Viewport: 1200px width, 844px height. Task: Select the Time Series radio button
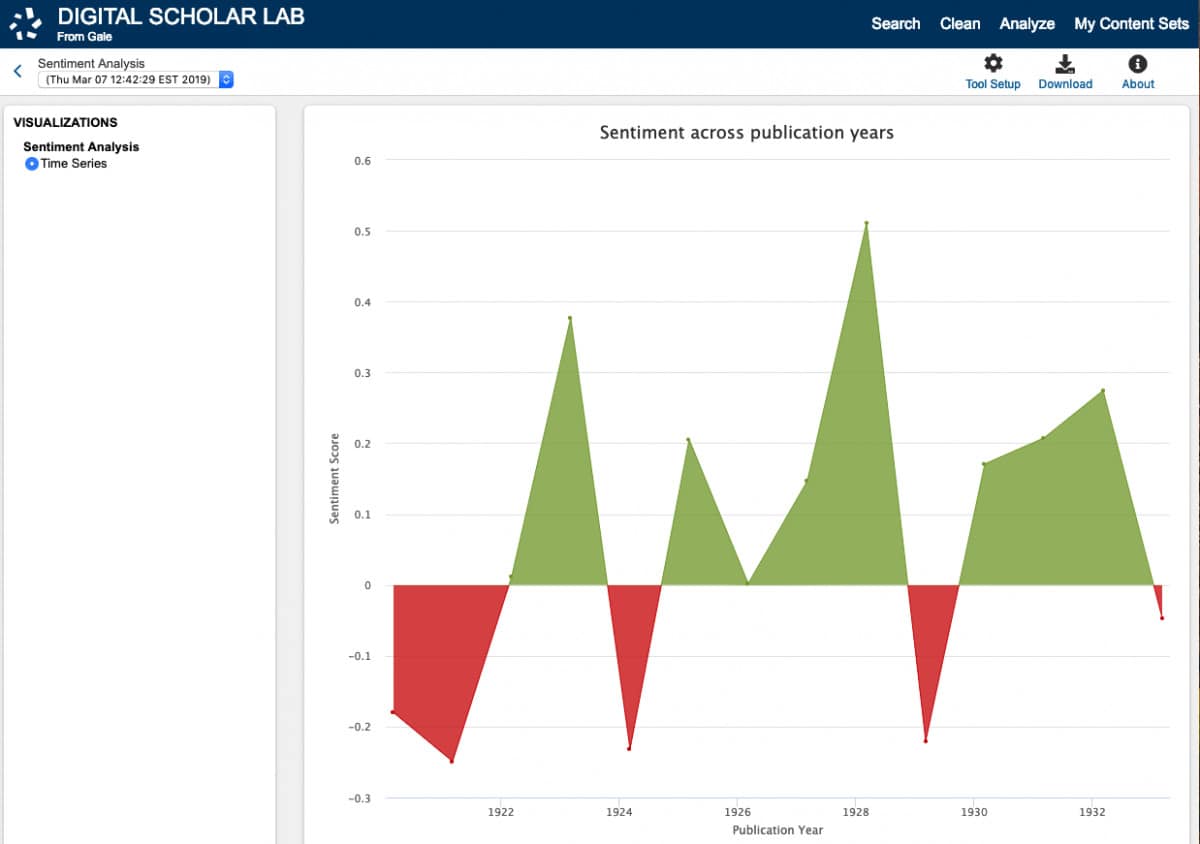31,163
